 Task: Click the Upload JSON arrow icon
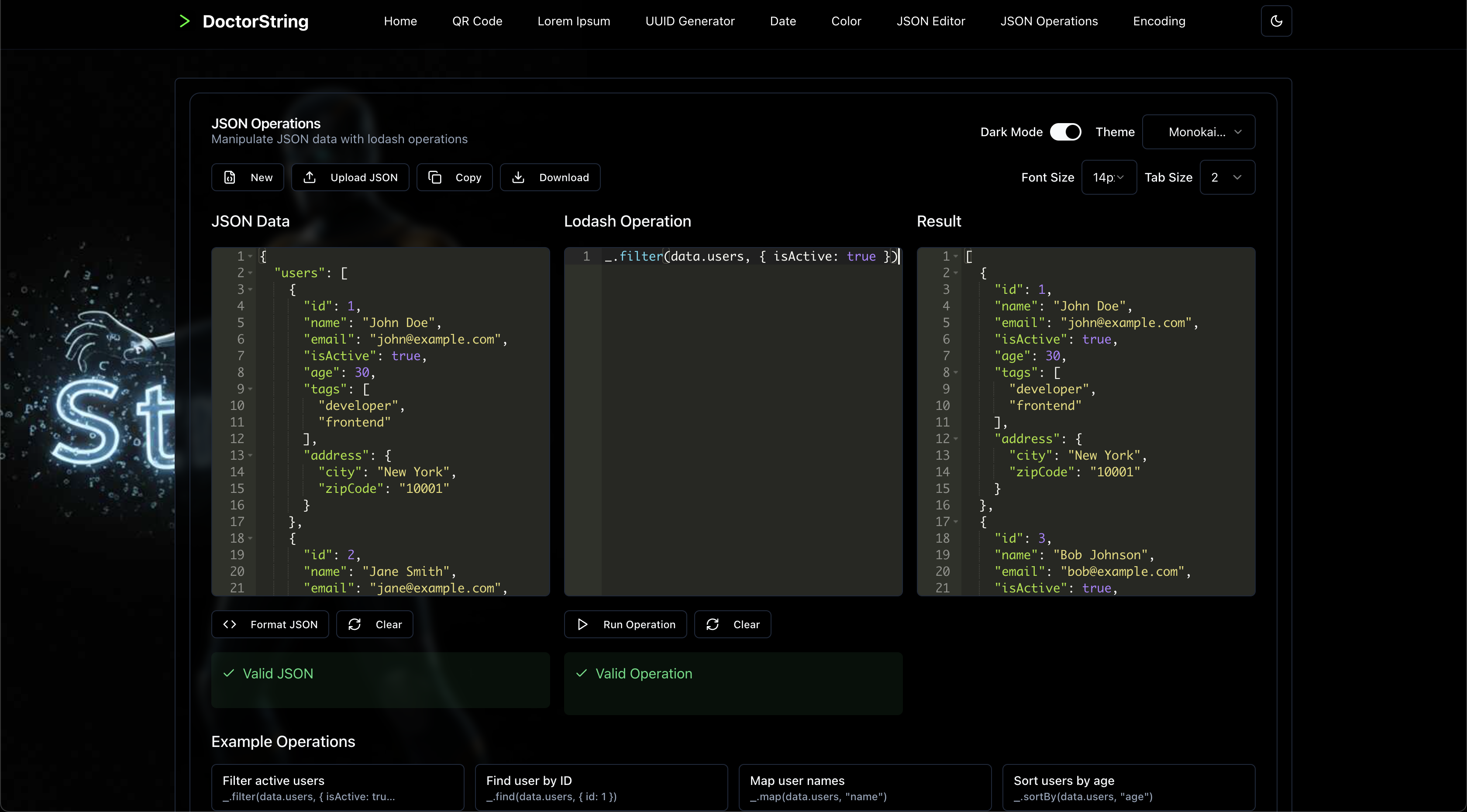[x=310, y=178]
